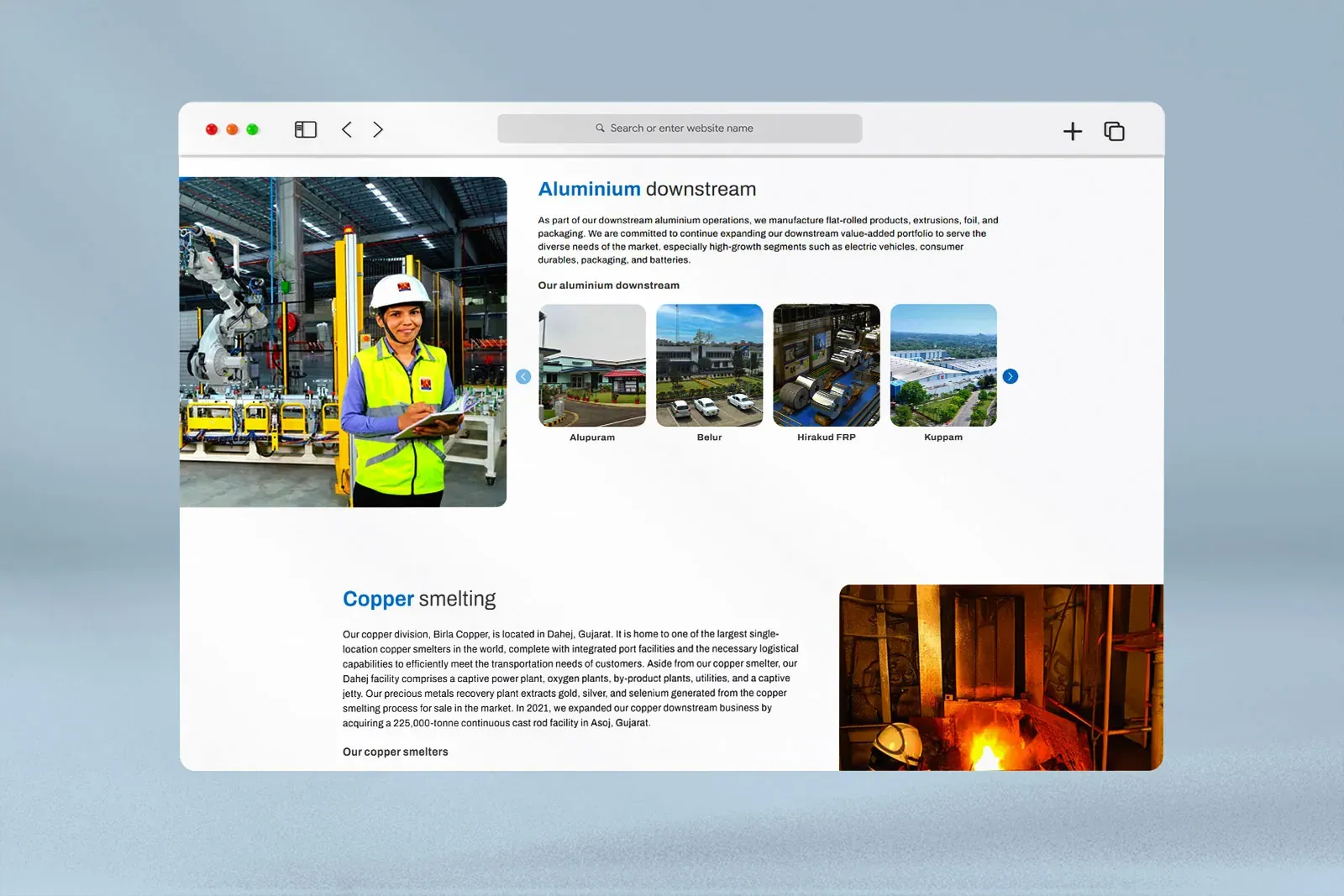Click the Our copper smelters subheading
Viewport: 1344px width, 896px height.
point(396,752)
